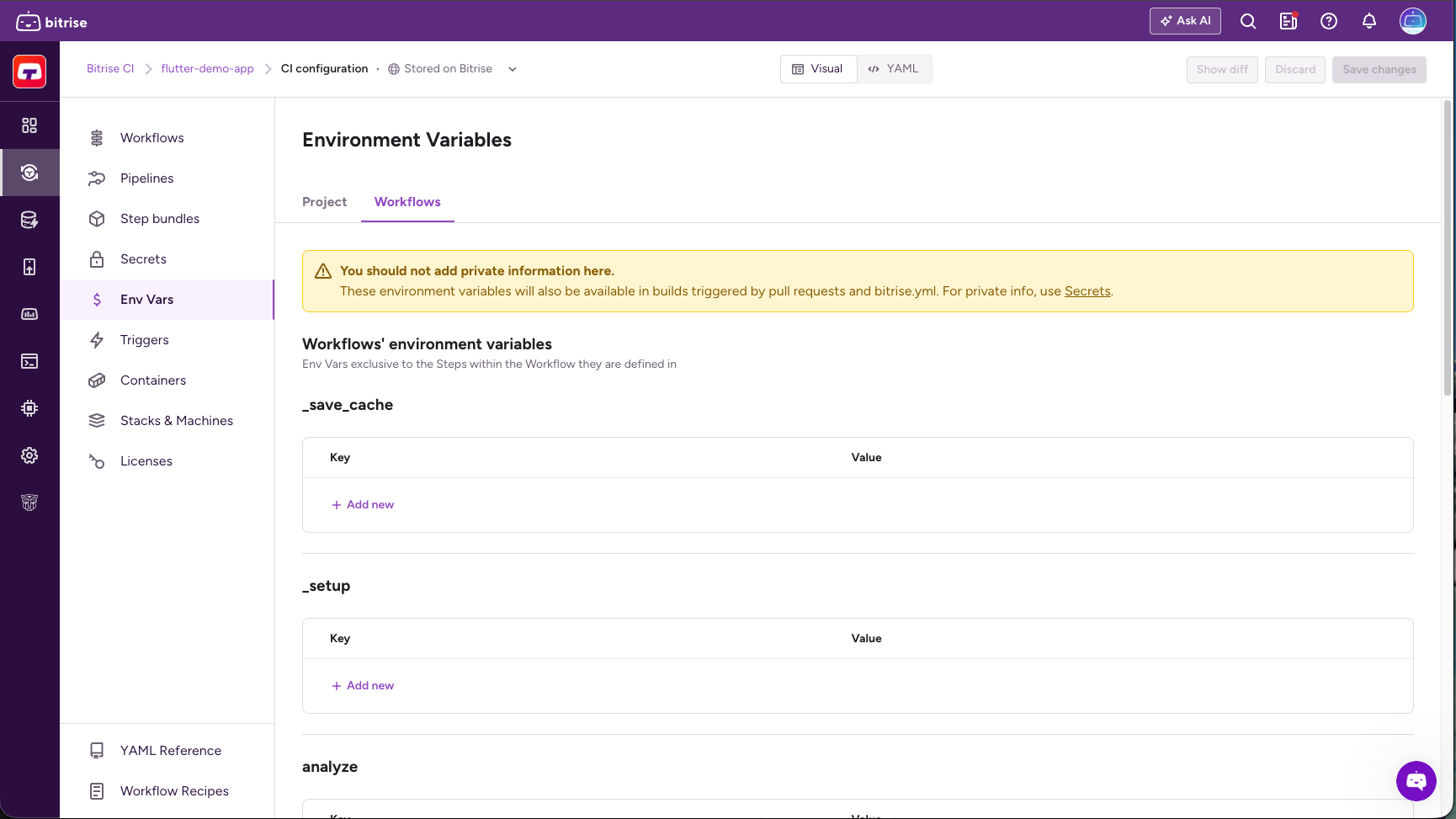Viewport: 1456px width, 819px height.
Task: Click the Pipelines sidebar icon
Action: tap(97, 178)
